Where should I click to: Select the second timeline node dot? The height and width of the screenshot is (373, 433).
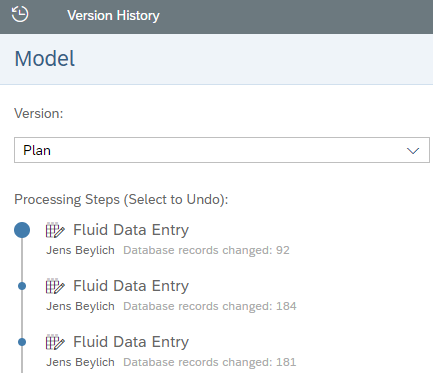[22, 286]
